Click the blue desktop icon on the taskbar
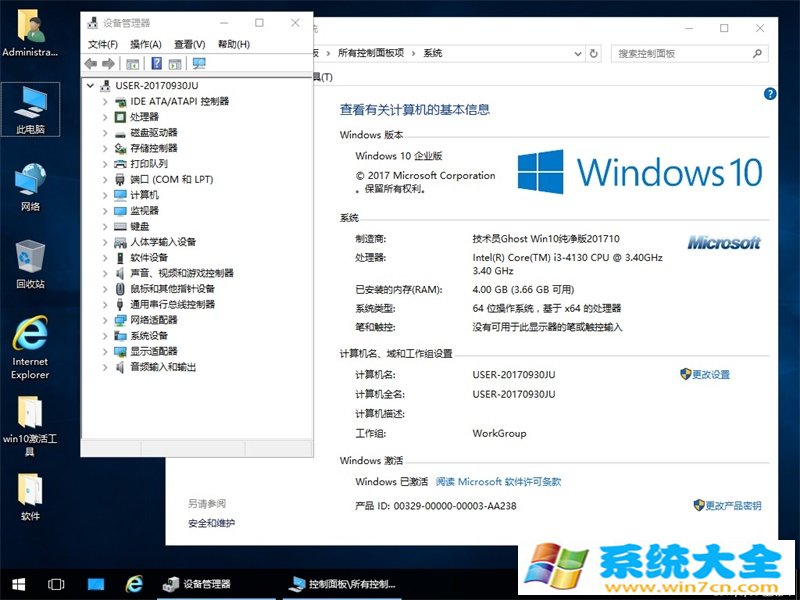Screen dimensions: 800x600 pyautogui.click(x=95, y=584)
